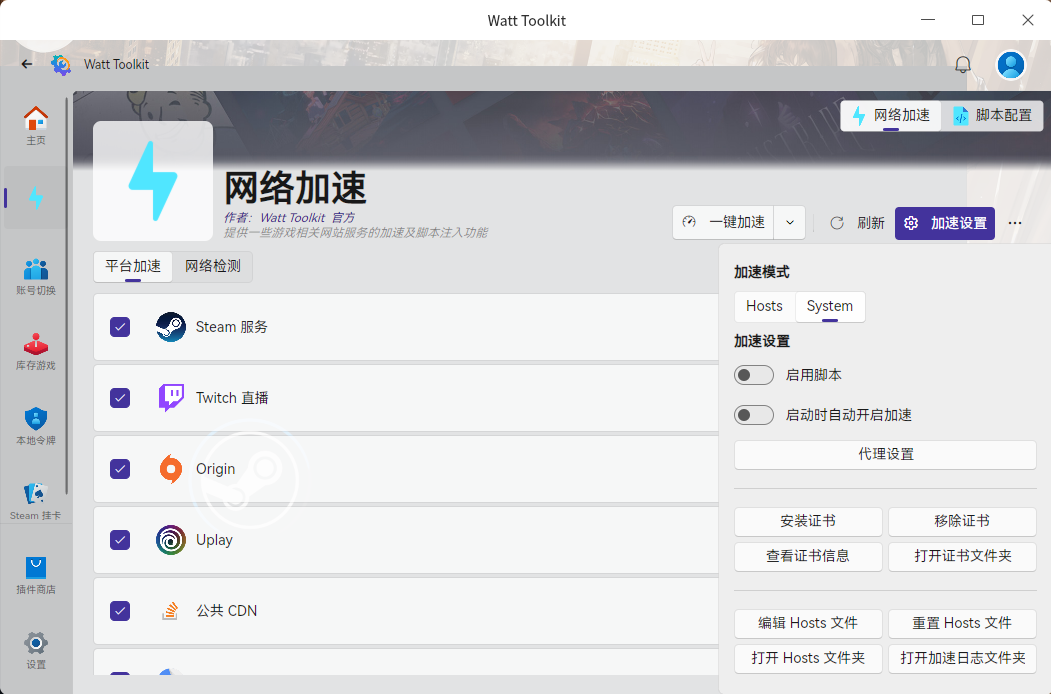Expand the 一键加速 dropdown arrow
The image size is (1051, 694).
(790, 223)
